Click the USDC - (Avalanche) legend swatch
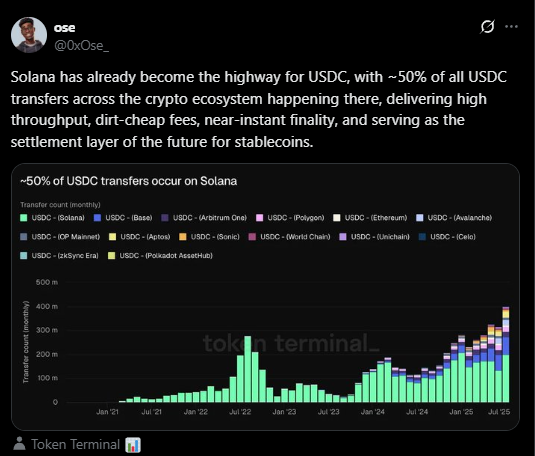This screenshot has width=535, height=456. tap(420, 218)
